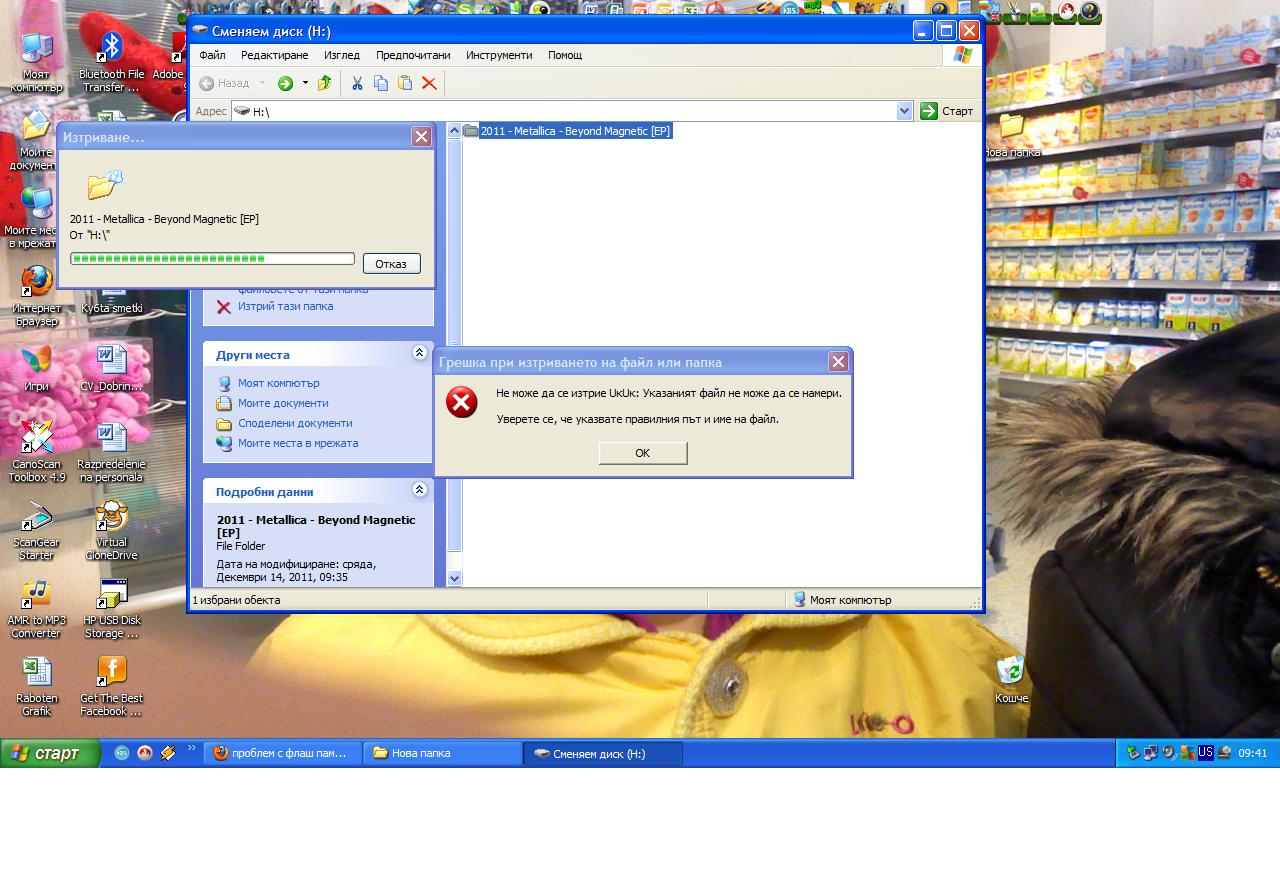Click the Моите документи link

click(x=283, y=403)
